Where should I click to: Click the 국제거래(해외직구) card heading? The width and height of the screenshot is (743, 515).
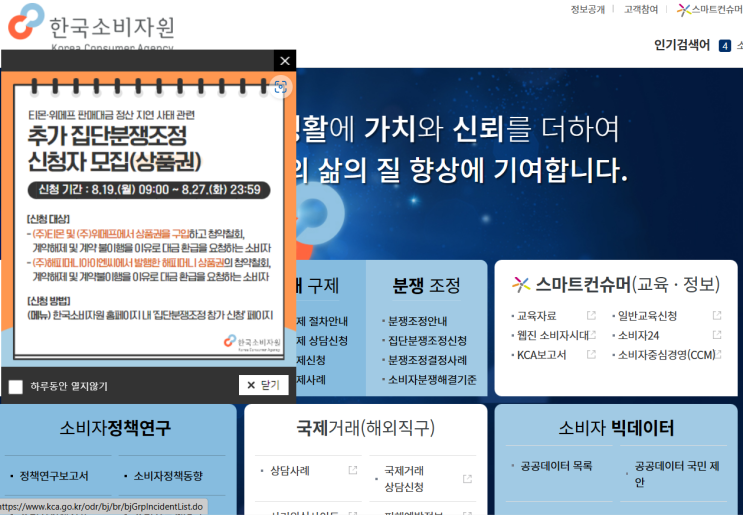[x=365, y=428]
